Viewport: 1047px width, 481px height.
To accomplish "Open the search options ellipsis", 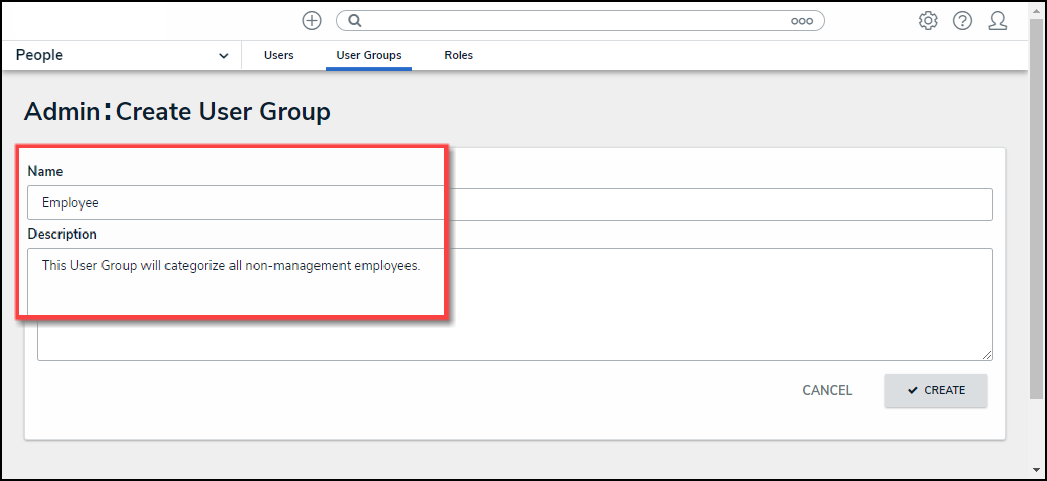I will click(802, 21).
